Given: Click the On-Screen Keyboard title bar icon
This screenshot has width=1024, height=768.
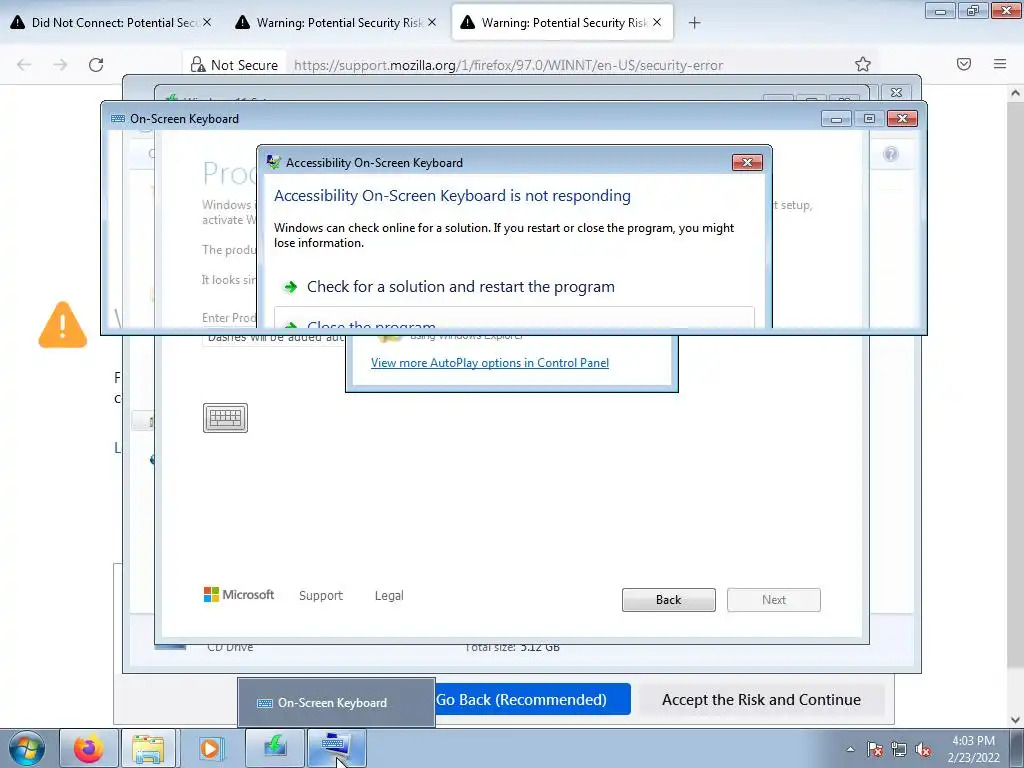Looking at the screenshot, I should tap(118, 119).
